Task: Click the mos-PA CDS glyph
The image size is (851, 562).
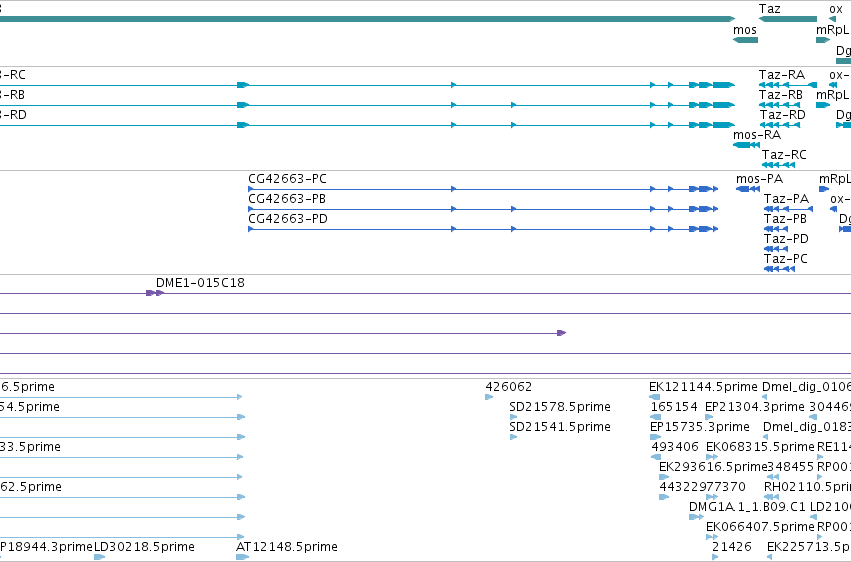Action: tap(747, 189)
